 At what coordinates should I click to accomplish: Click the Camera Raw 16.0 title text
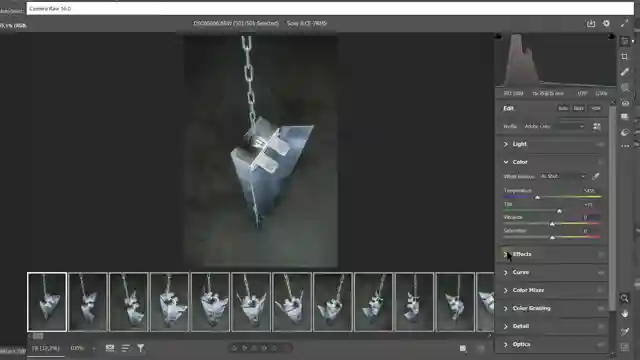point(50,9)
